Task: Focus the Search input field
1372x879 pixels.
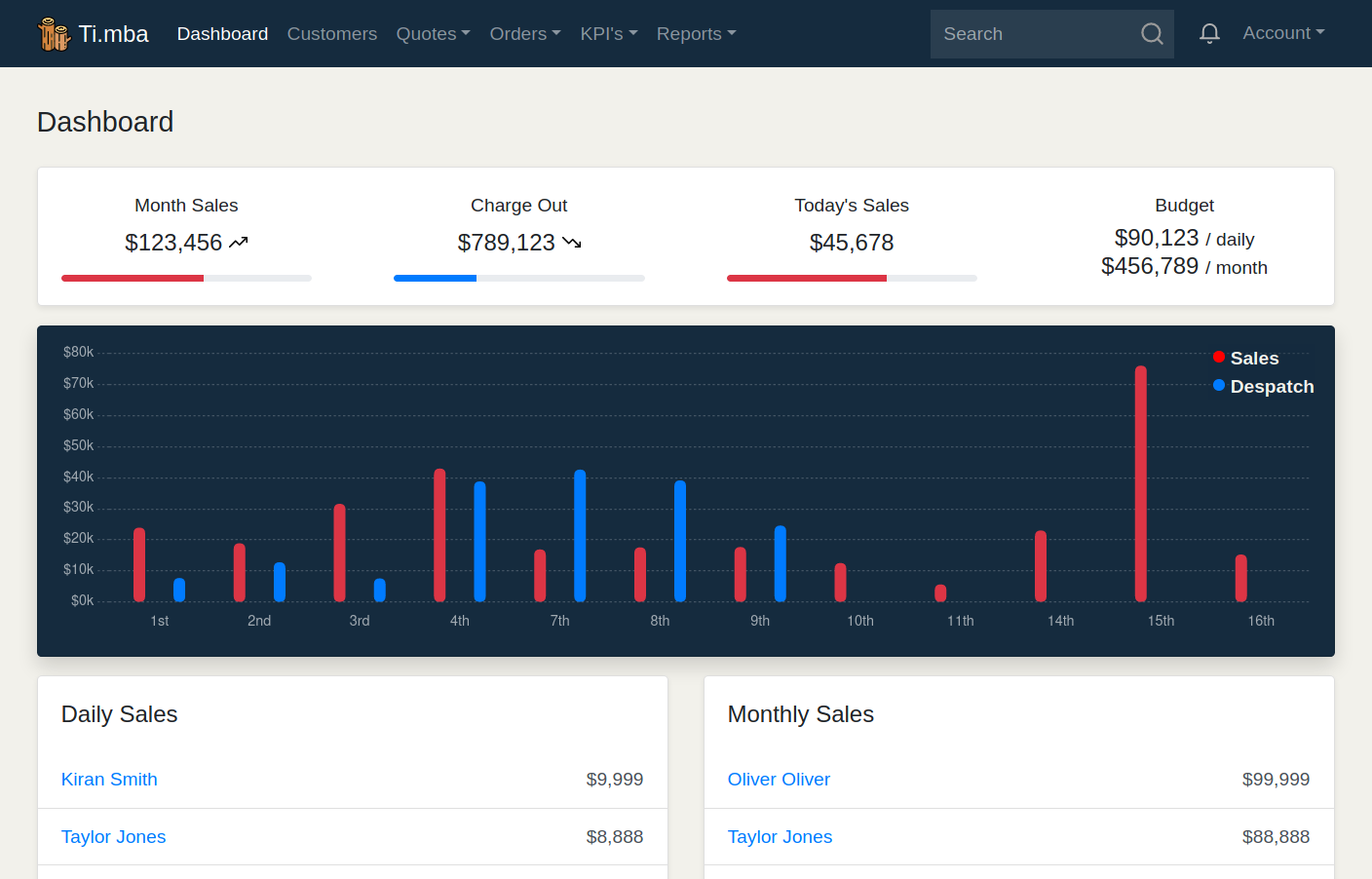Action: (x=1033, y=34)
